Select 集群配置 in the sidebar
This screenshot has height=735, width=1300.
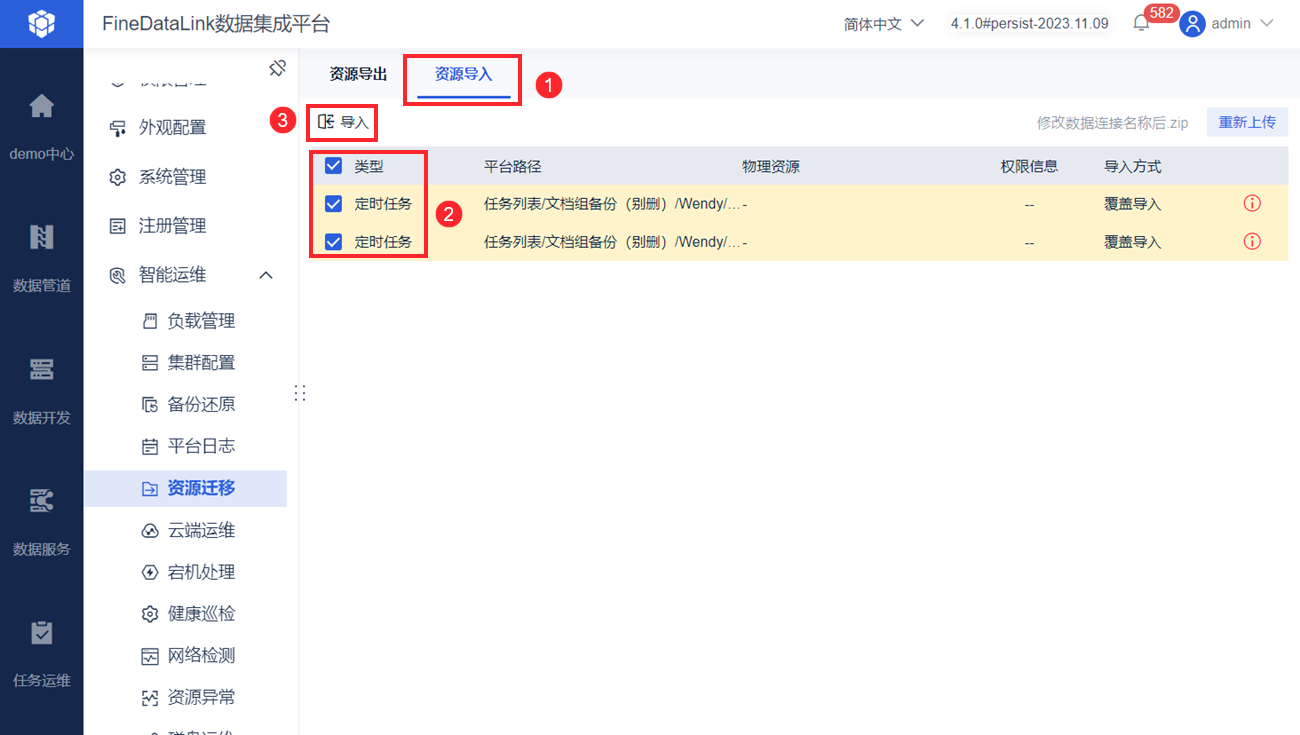point(201,363)
